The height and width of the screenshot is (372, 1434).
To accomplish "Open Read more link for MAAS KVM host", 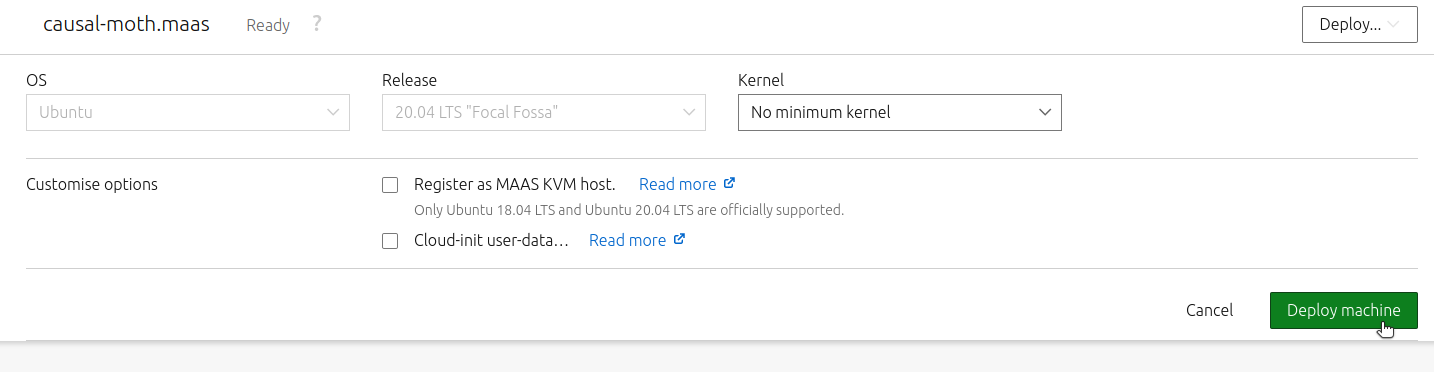I will (x=678, y=184).
